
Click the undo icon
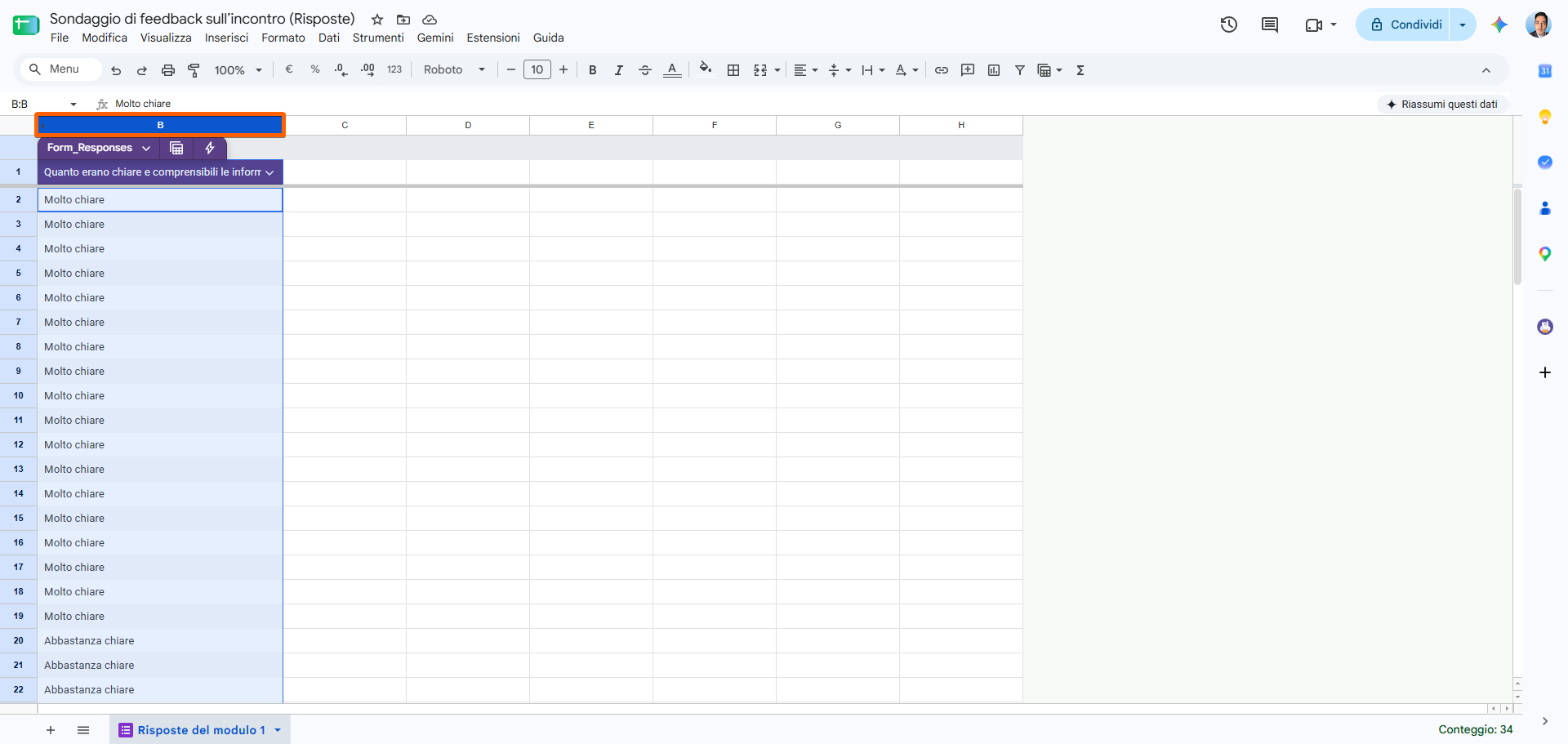click(x=116, y=70)
